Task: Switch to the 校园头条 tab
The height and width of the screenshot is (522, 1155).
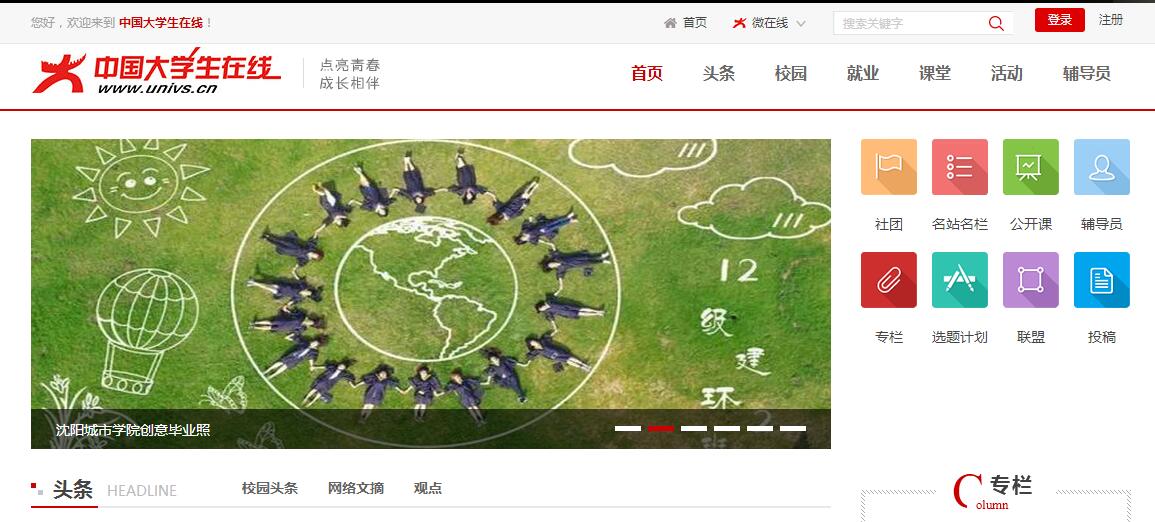Action: (270, 488)
